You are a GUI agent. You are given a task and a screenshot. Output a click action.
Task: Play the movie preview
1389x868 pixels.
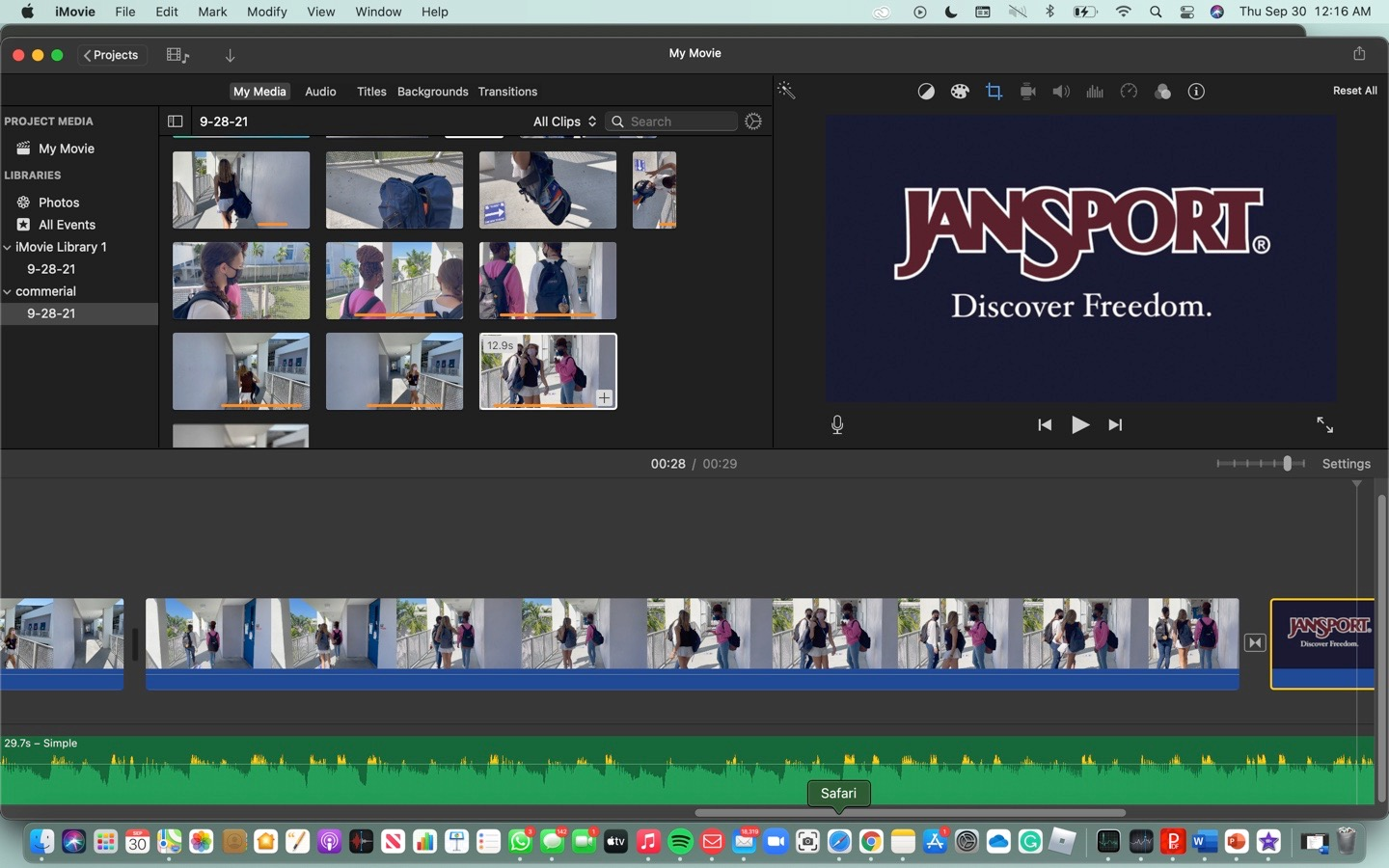(1079, 424)
